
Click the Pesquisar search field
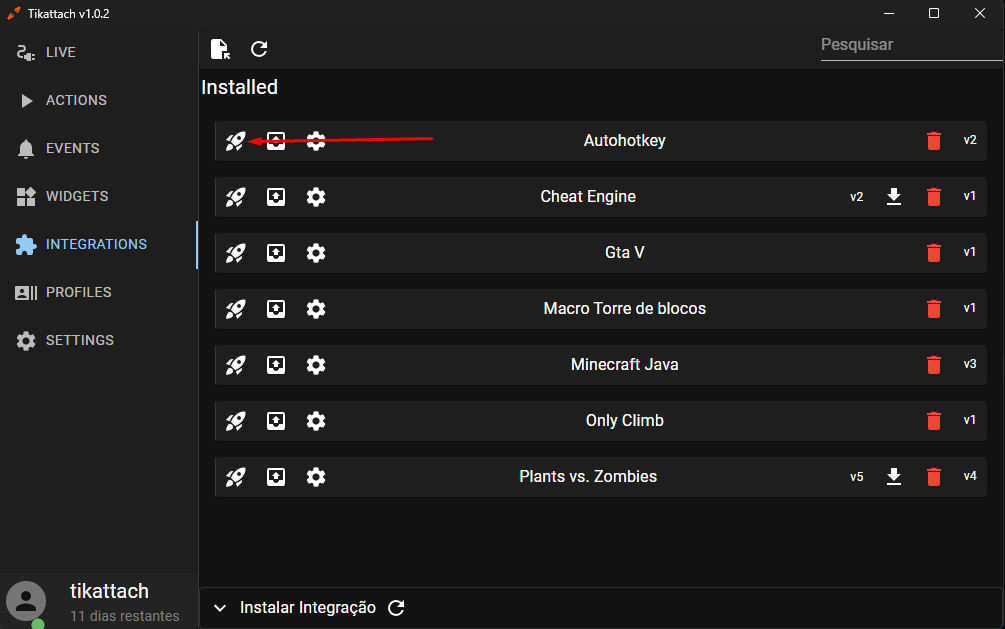(x=911, y=45)
